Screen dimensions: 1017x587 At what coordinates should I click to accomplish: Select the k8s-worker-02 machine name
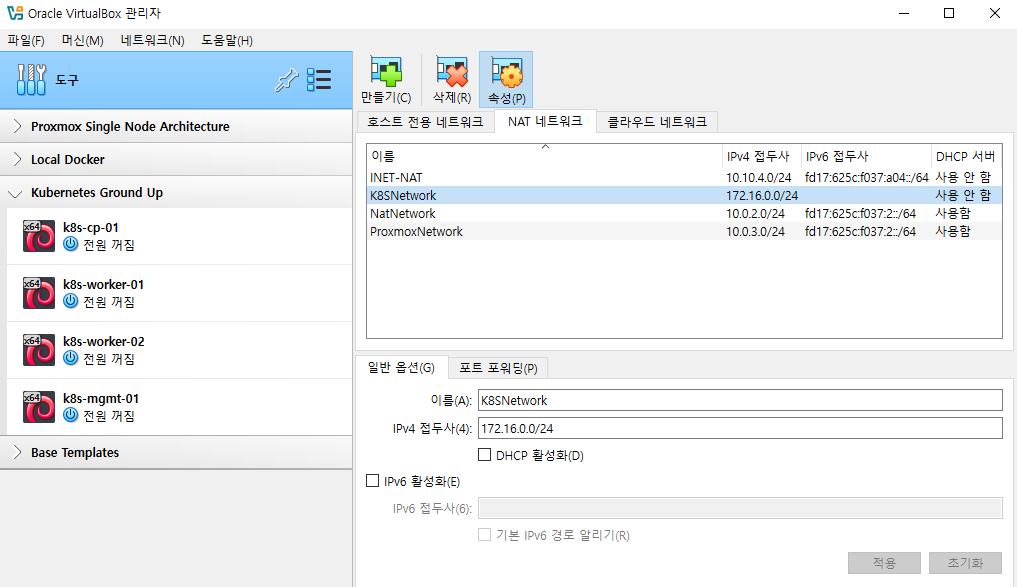(x=103, y=342)
